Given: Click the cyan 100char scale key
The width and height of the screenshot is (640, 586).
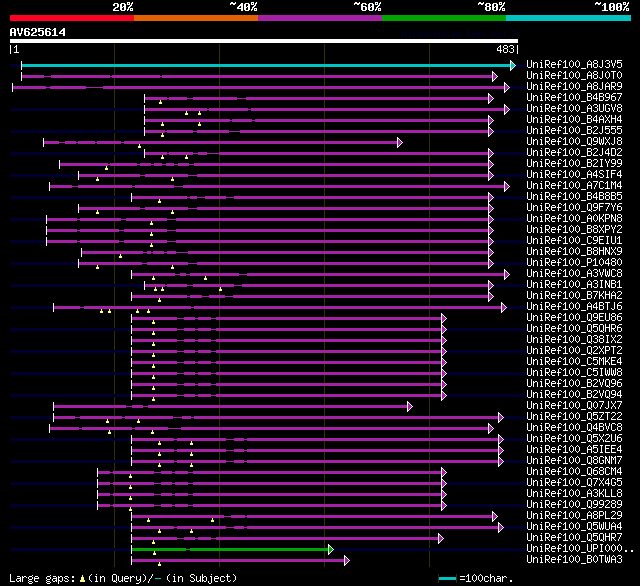Looking at the screenshot, I should (x=447, y=578).
